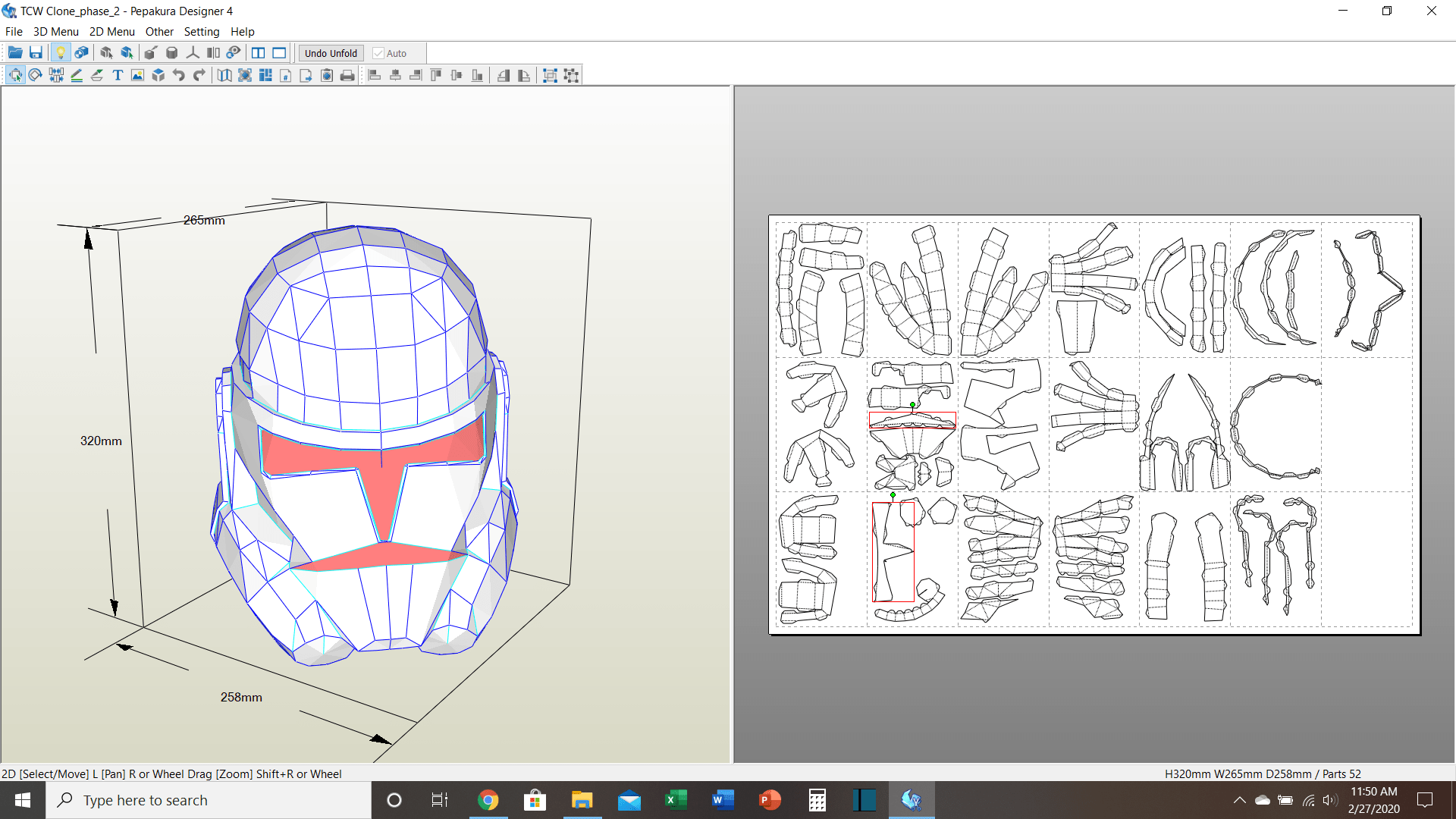The image size is (1456, 819).
Task: Click the Open file folder icon
Action: [14, 53]
